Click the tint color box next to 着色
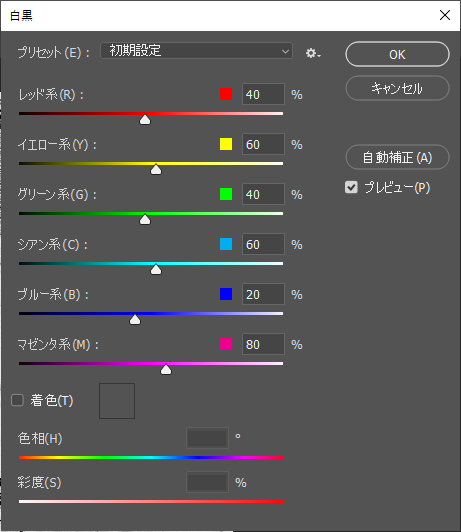Screen dimensions: 461x532 coord(117,401)
